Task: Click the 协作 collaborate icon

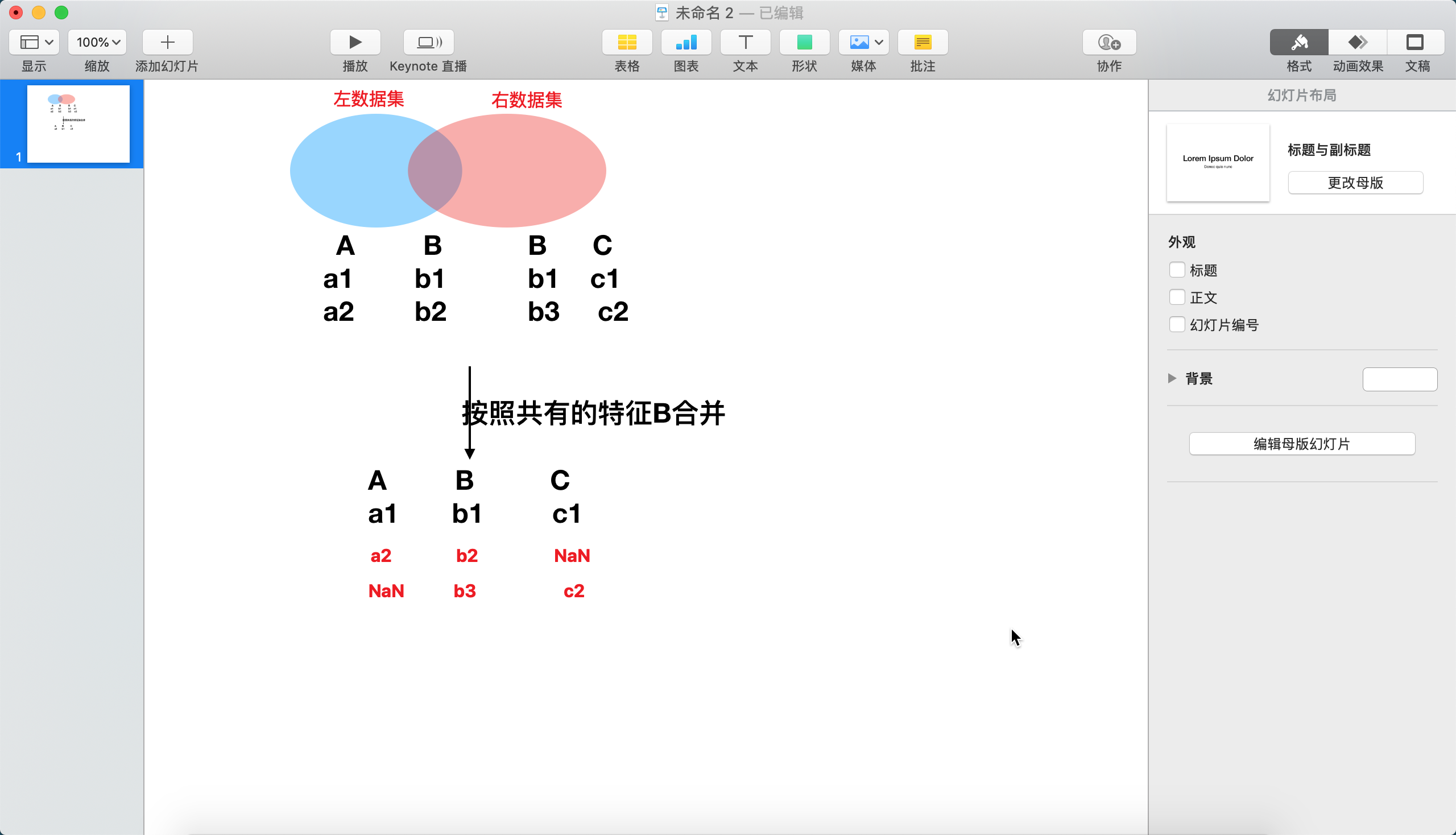Action: tap(1108, 43)
